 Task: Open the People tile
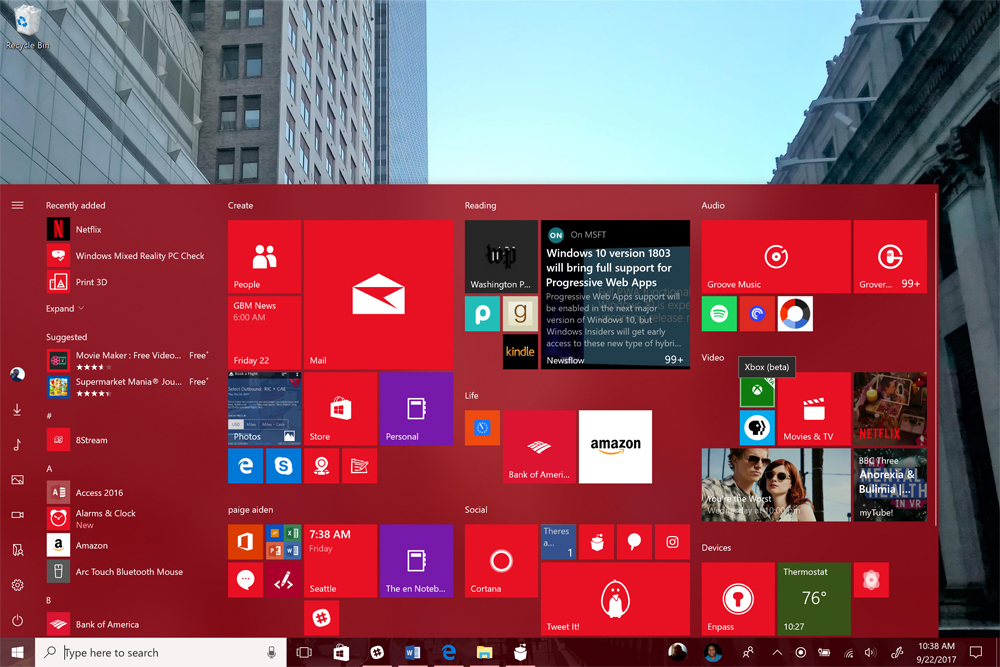pos(264,256)
